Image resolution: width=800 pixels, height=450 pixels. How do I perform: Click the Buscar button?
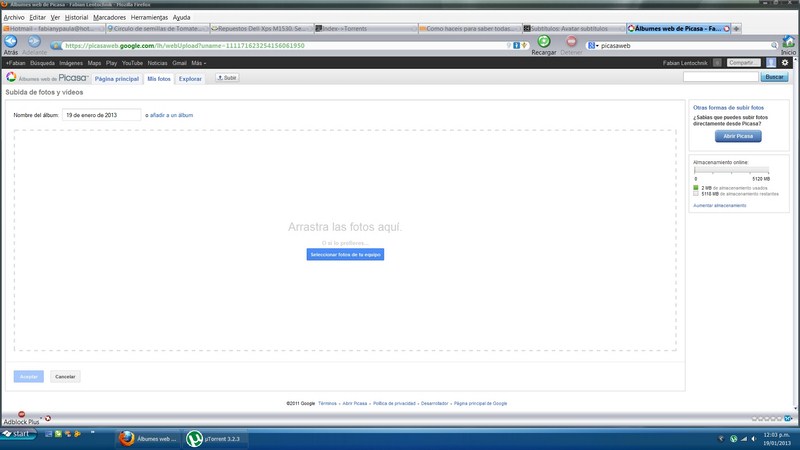(x=774, y=77)
